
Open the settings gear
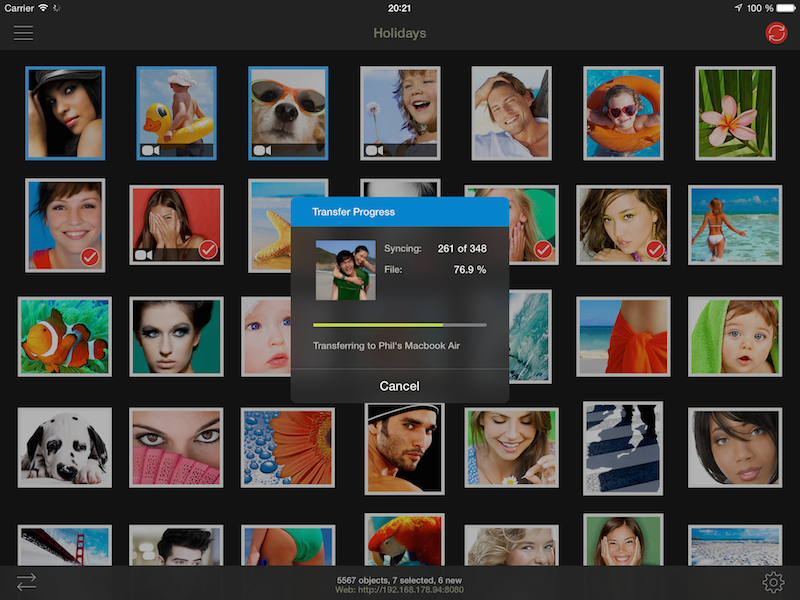773,582
